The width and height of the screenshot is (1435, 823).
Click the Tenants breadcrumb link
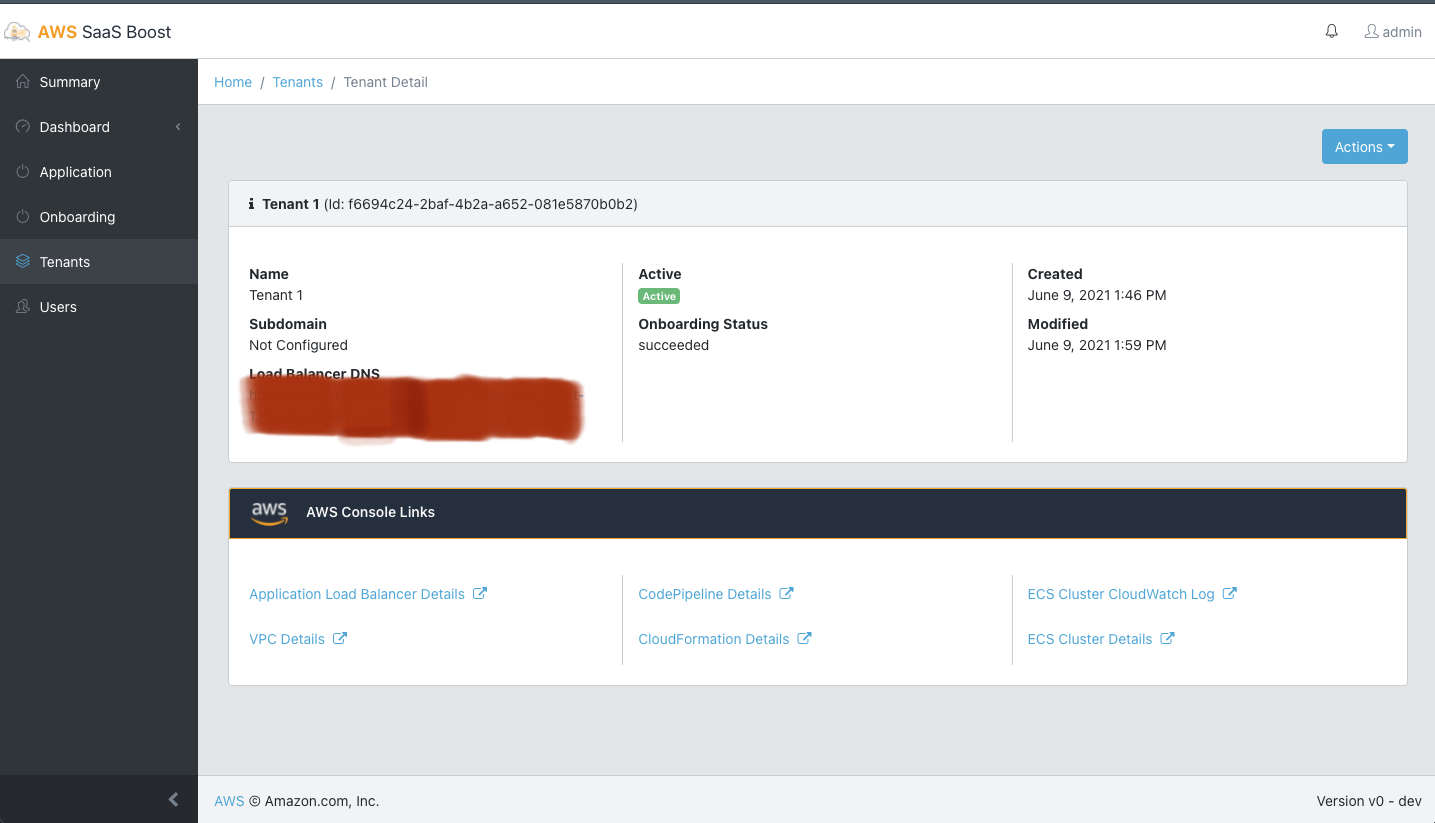[298, 82]
